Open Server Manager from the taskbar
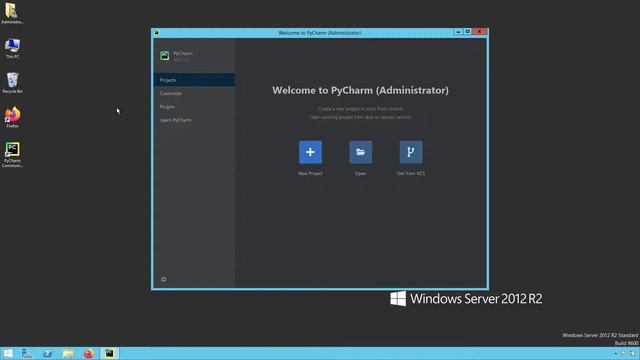 (27, 353)
